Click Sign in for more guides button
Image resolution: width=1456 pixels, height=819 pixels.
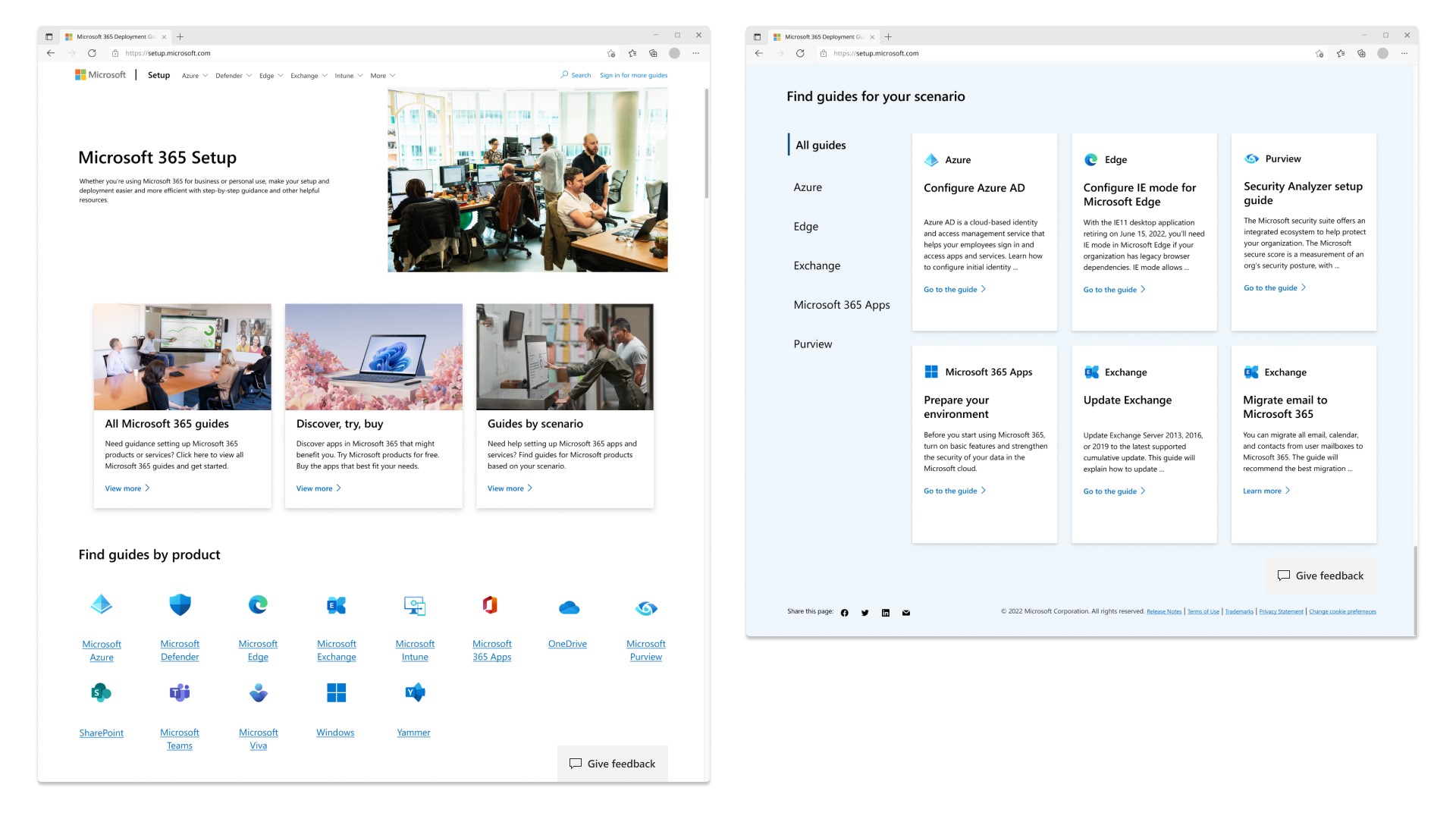coord(633,75)
